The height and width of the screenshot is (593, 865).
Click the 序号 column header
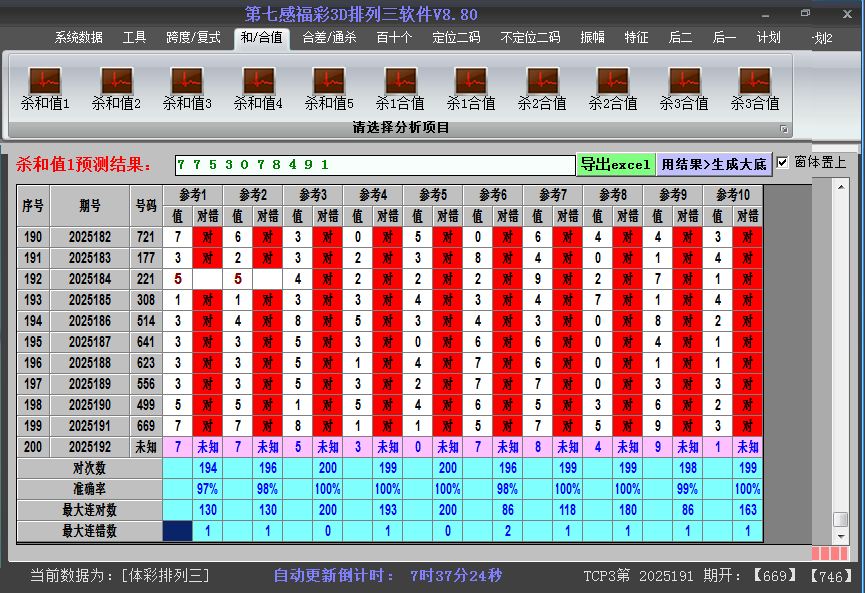click(x=33, y=206)
